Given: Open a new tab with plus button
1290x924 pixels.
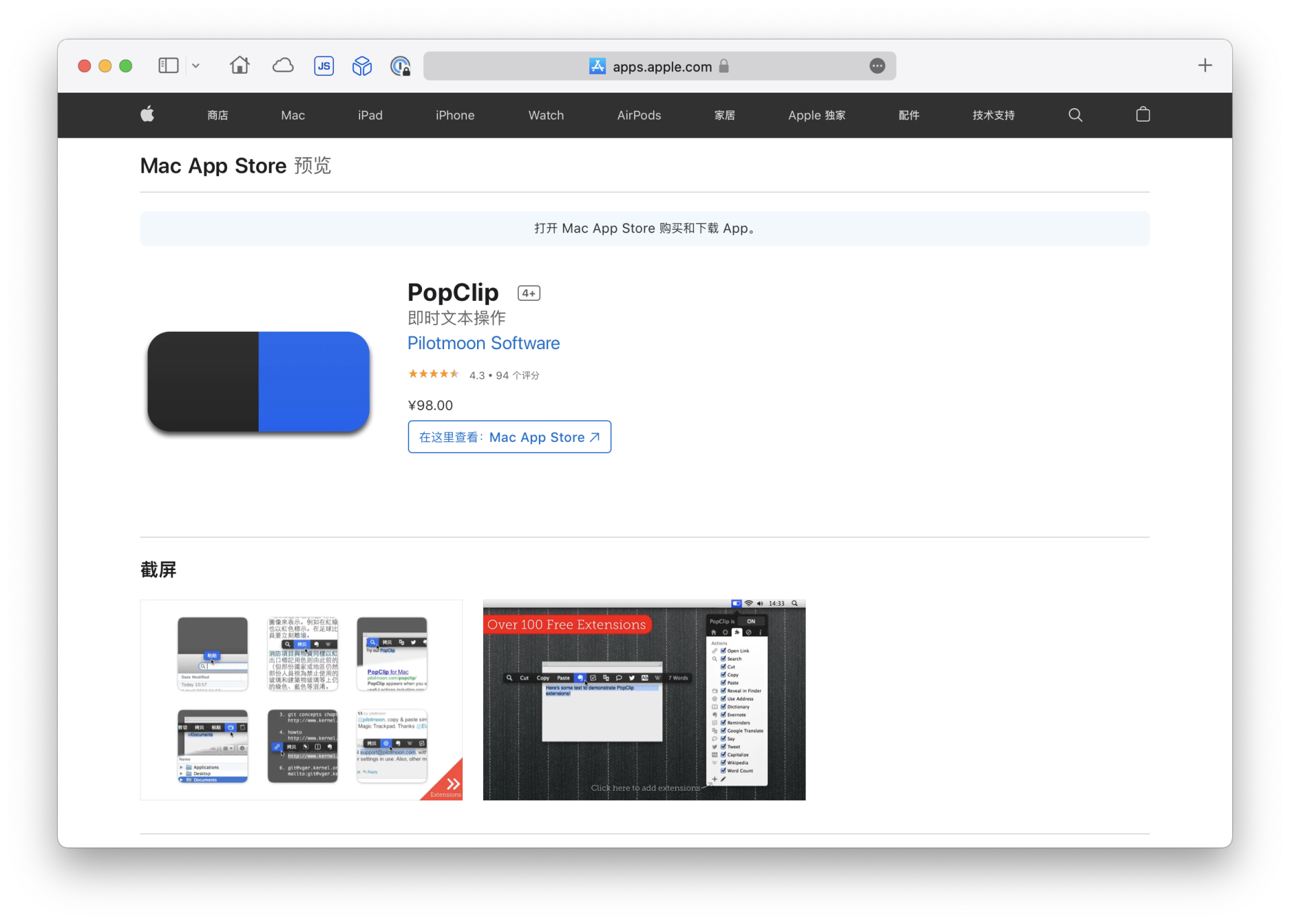Looking at the screenshot, I should pos(1205,65).
